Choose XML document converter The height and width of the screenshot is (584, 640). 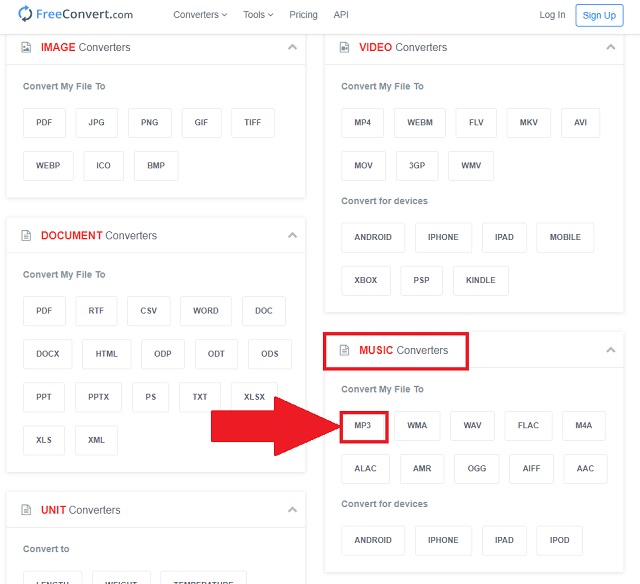pyautogui.click(x=96, y=440)
